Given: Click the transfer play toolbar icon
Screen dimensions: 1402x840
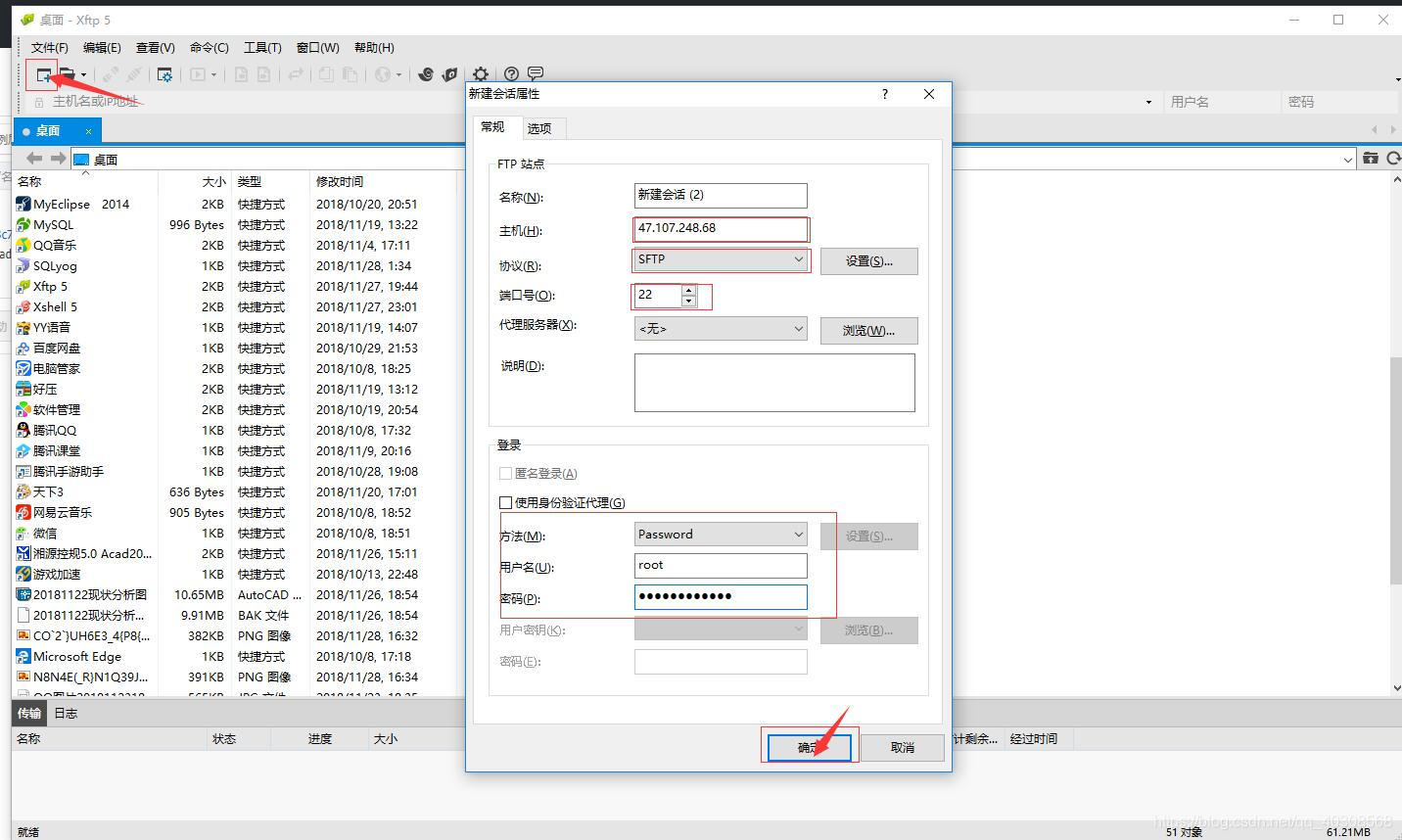Looking at the screenshot, I should tap(198, 74).
